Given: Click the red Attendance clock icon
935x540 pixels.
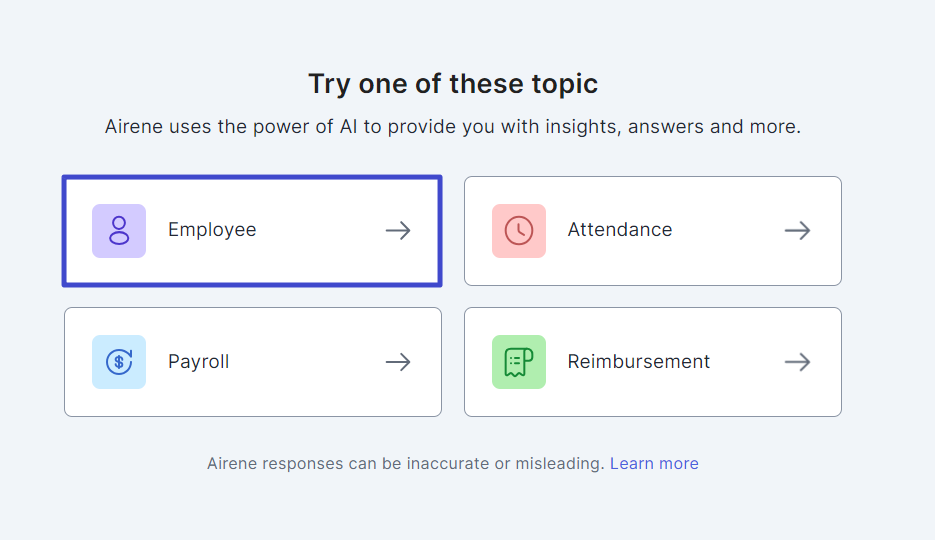Looking at the screenshot, I should 519,231.
